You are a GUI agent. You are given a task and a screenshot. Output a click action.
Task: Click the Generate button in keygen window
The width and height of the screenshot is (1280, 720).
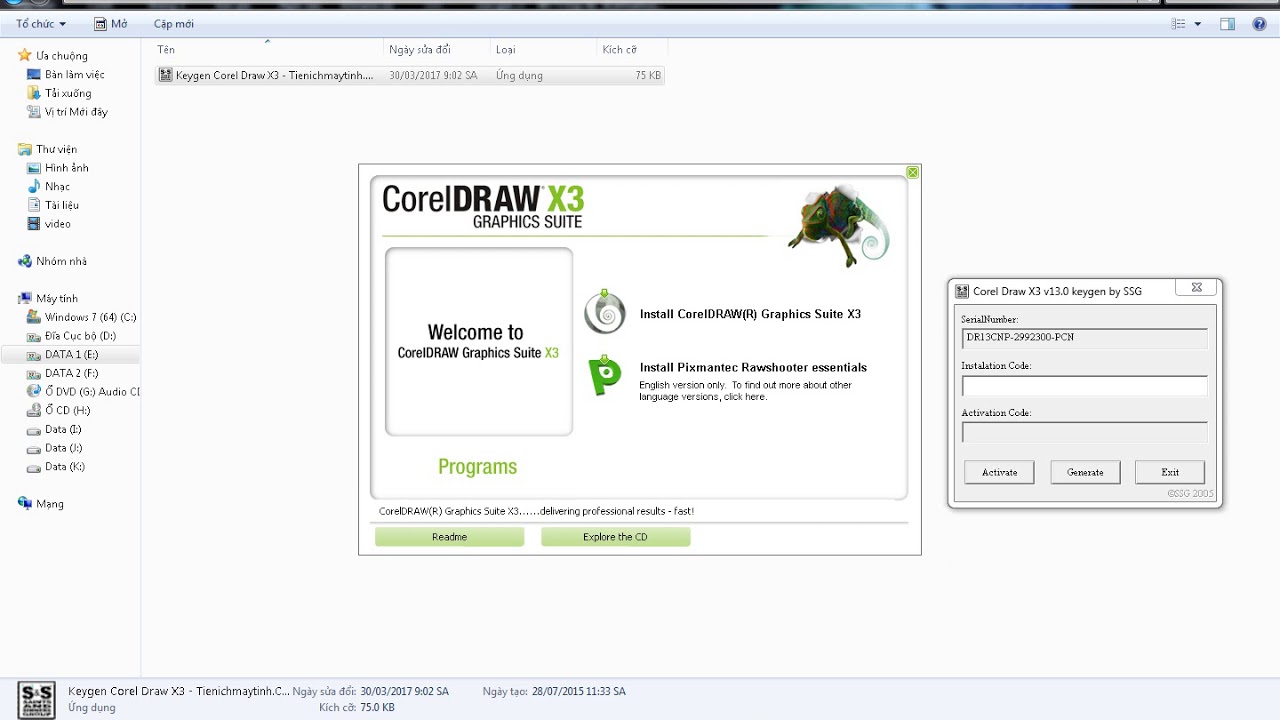(1085, 472)
